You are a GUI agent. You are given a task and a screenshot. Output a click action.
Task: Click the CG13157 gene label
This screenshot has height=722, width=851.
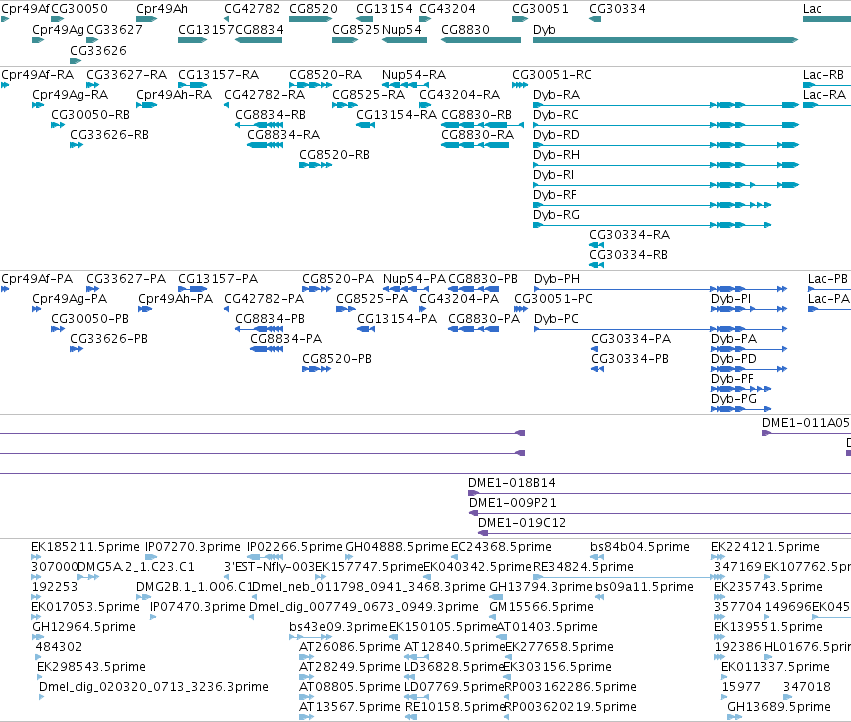pyautogui.click(x=206, y=30)
